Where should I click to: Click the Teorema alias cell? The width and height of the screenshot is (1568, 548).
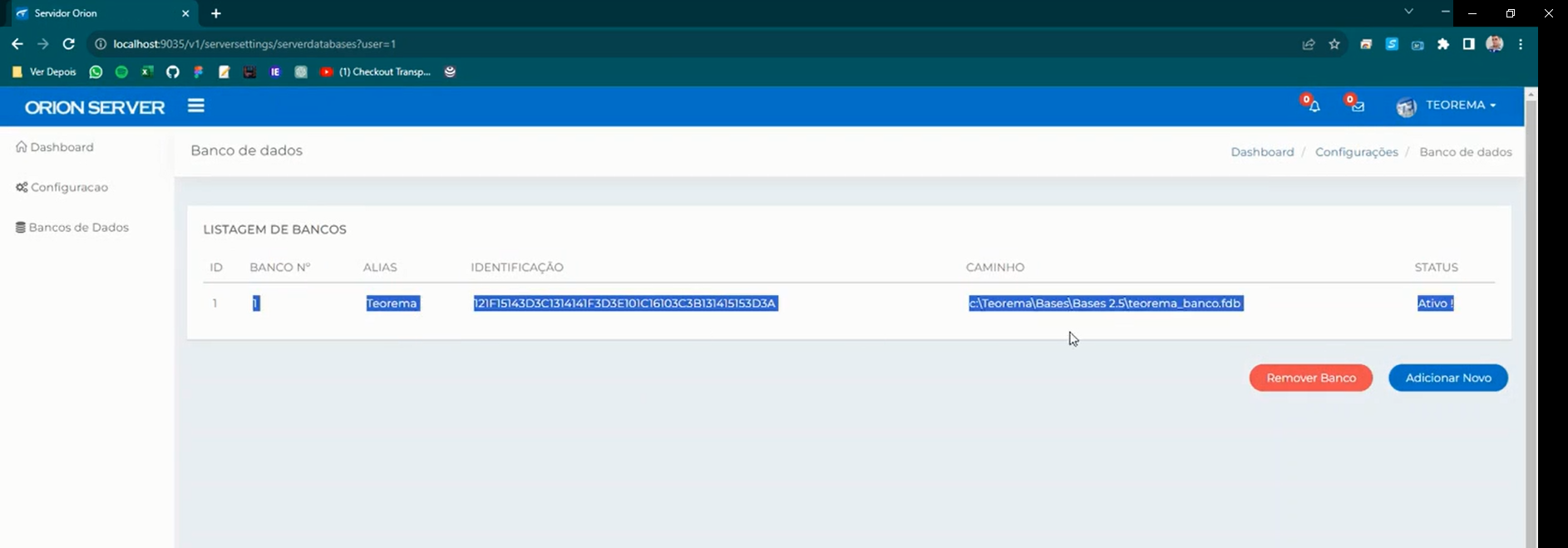(x=392, y=304)
